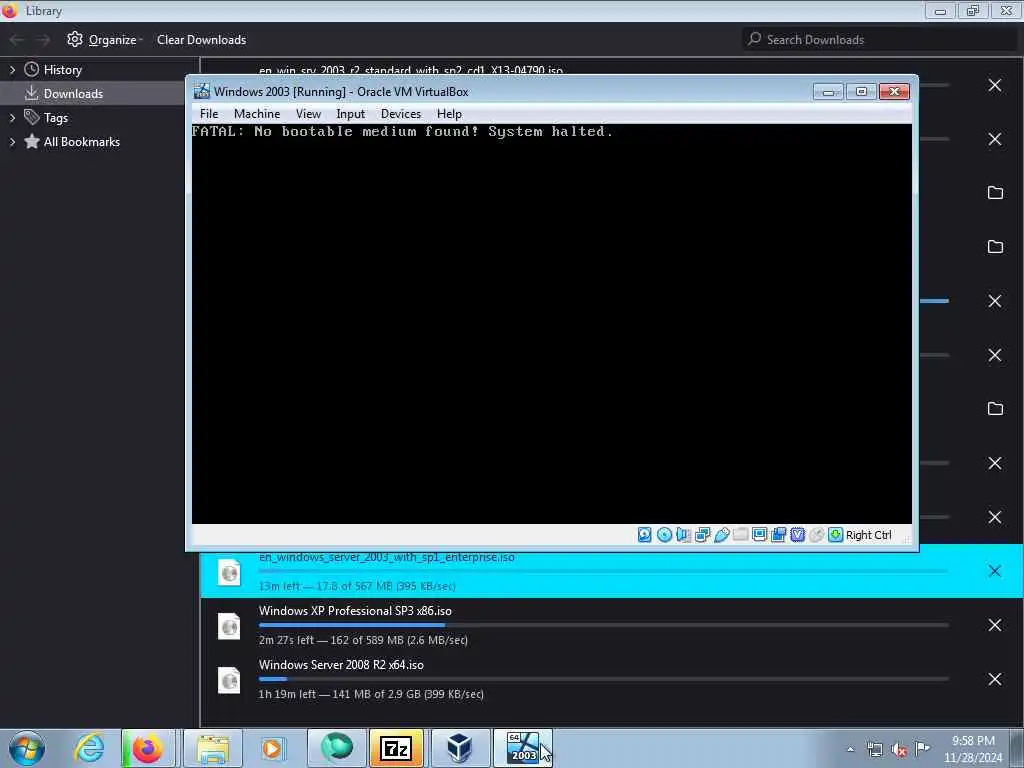This screenshot has width=1024, height=768.
Task: Click the virtualization CPU 'V' indicator
Action: 797,535
